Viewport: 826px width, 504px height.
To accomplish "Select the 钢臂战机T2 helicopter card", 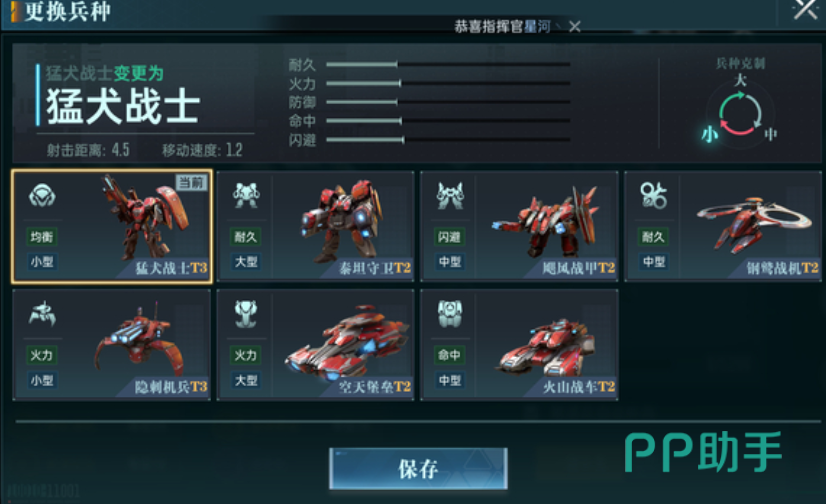I will coord(723,226).
